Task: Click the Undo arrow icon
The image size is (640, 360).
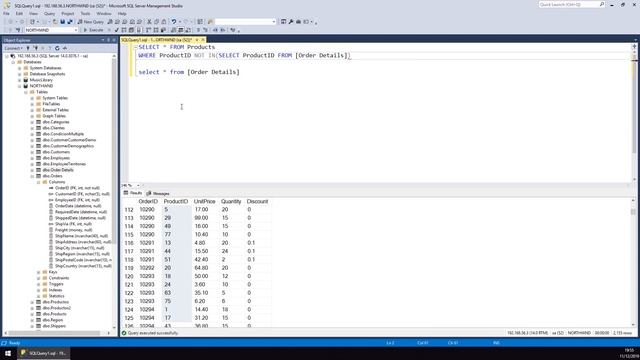Action: coord(174,22)
